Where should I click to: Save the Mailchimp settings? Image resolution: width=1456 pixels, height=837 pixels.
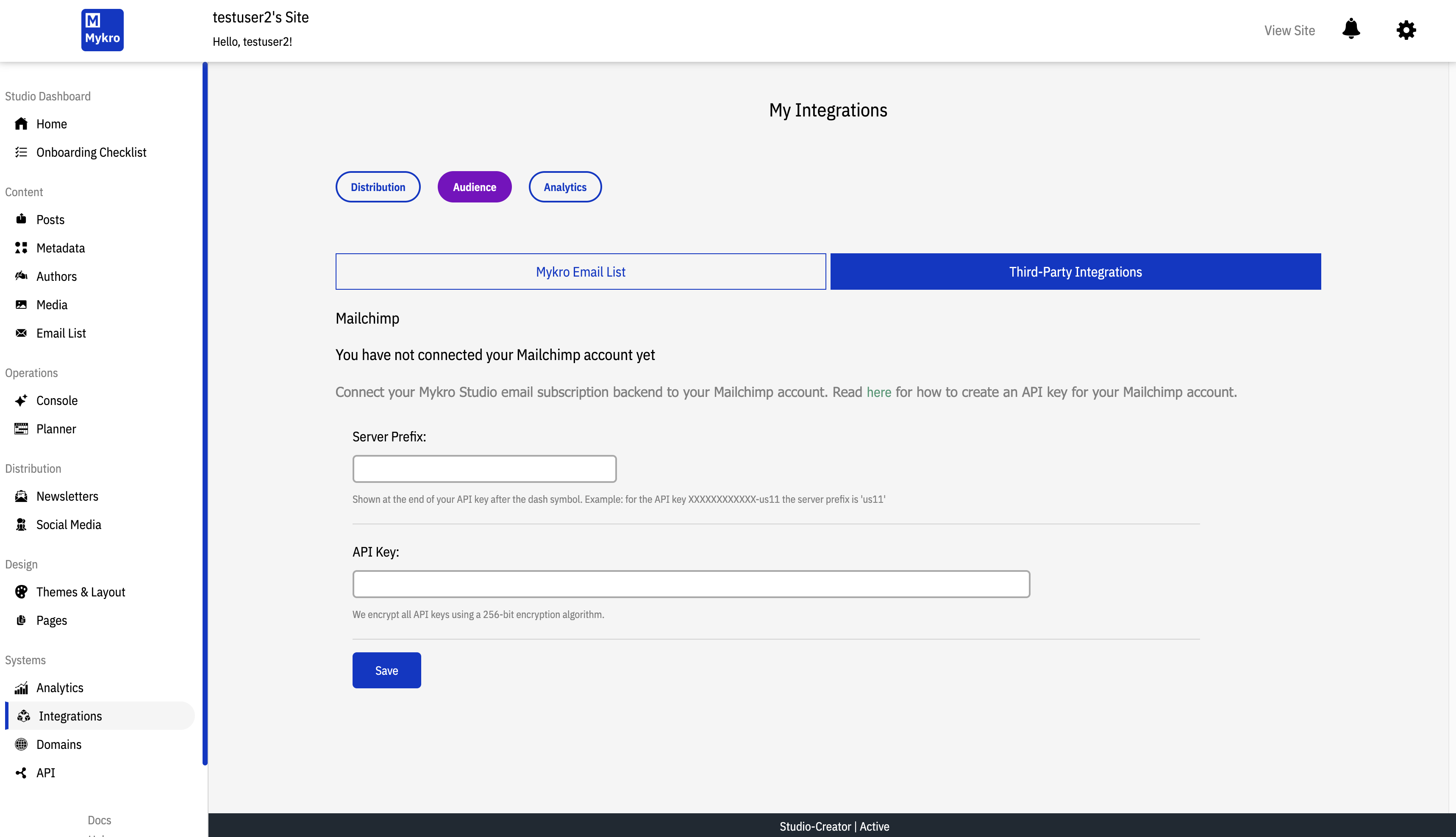386,670
